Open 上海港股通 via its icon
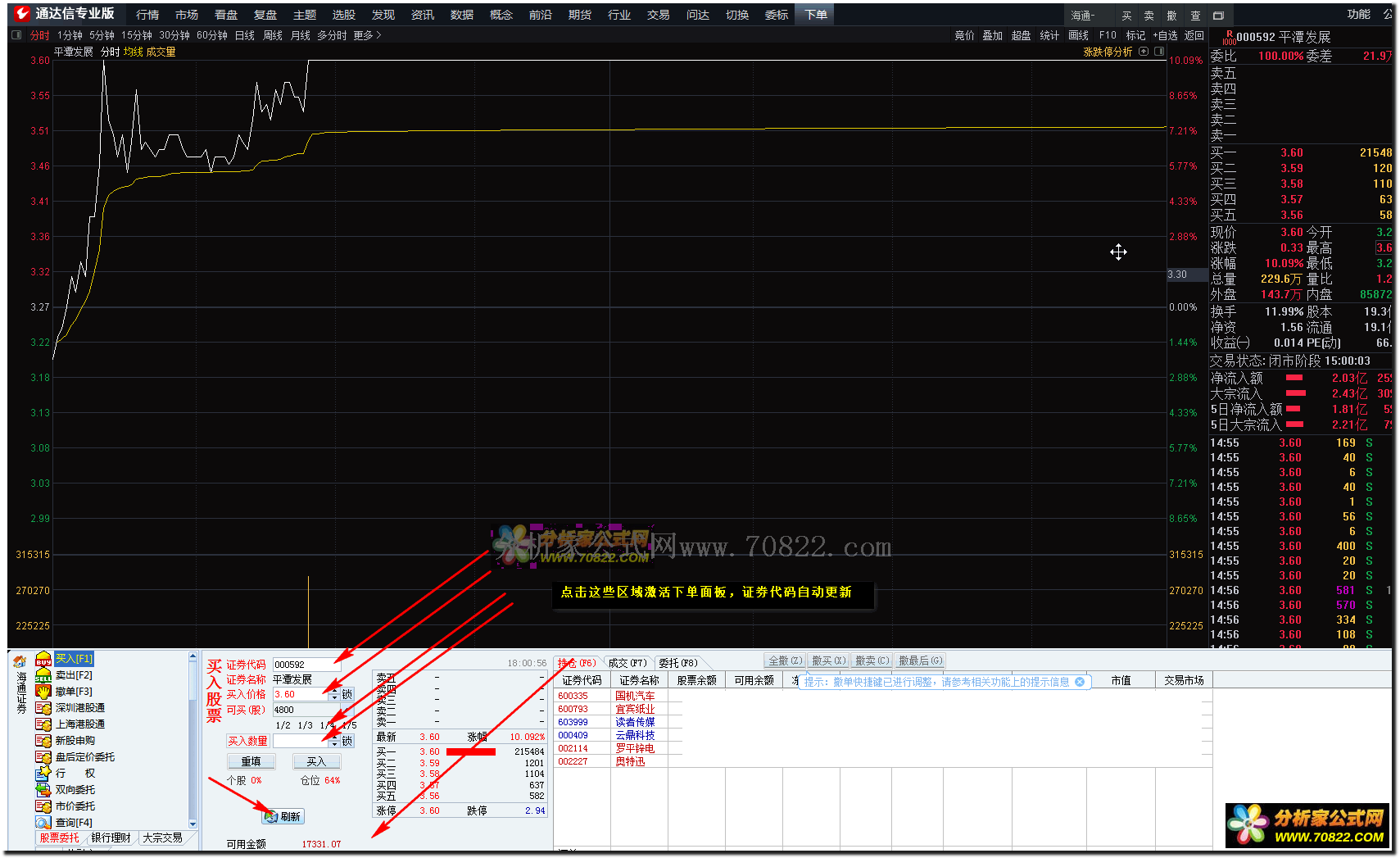 click(43, 724)
